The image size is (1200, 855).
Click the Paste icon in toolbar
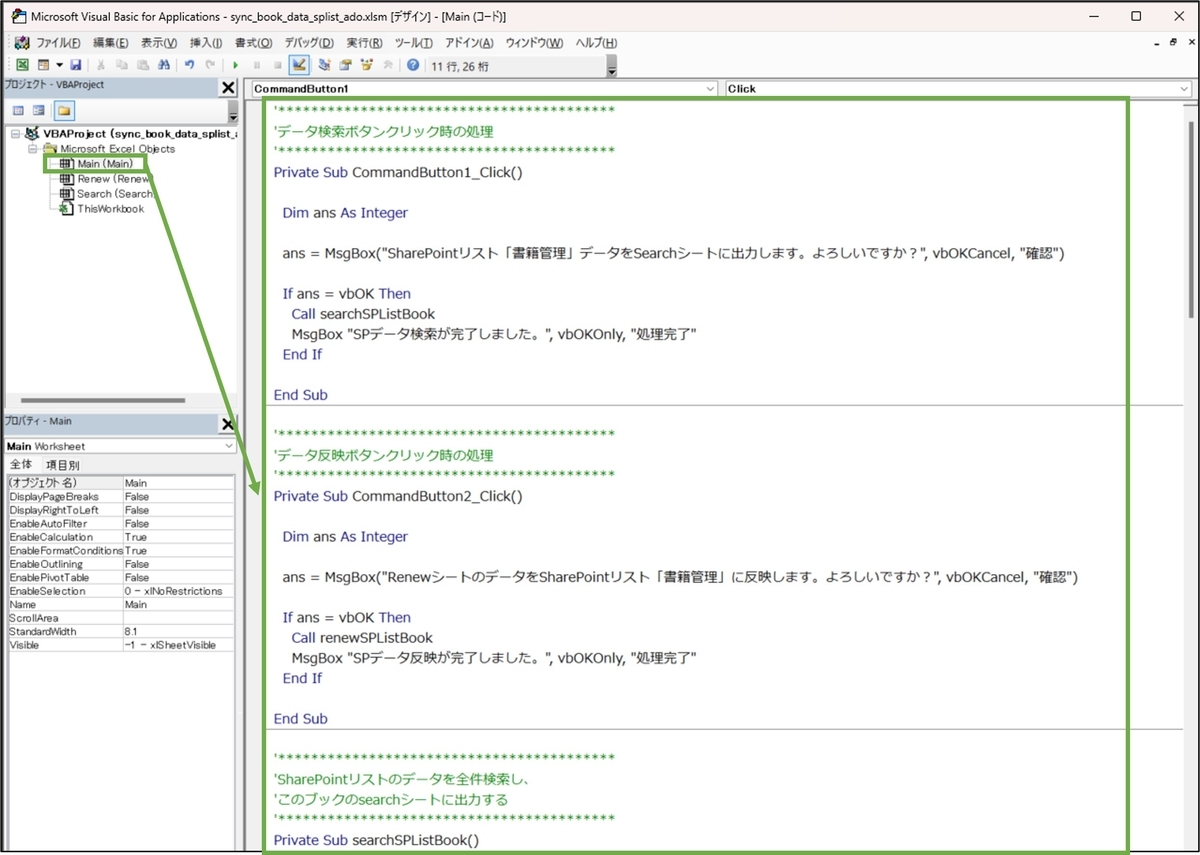(x=143, y=65)
